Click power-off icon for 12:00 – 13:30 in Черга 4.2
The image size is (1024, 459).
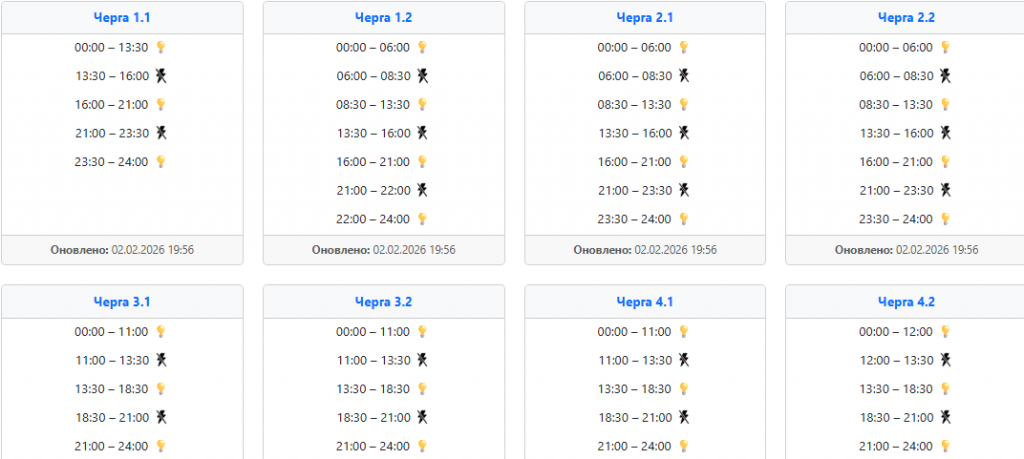click(x=945, y=360)
